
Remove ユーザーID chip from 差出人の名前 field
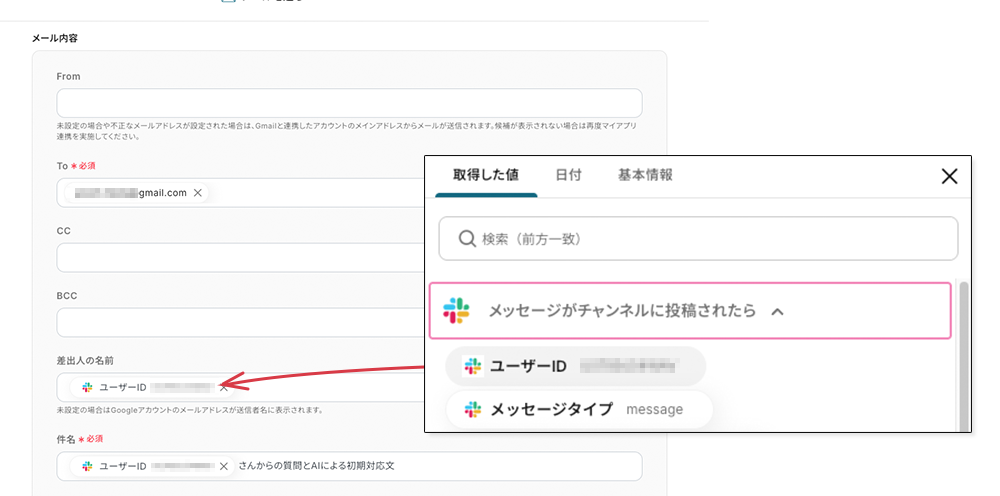[223, 387]
